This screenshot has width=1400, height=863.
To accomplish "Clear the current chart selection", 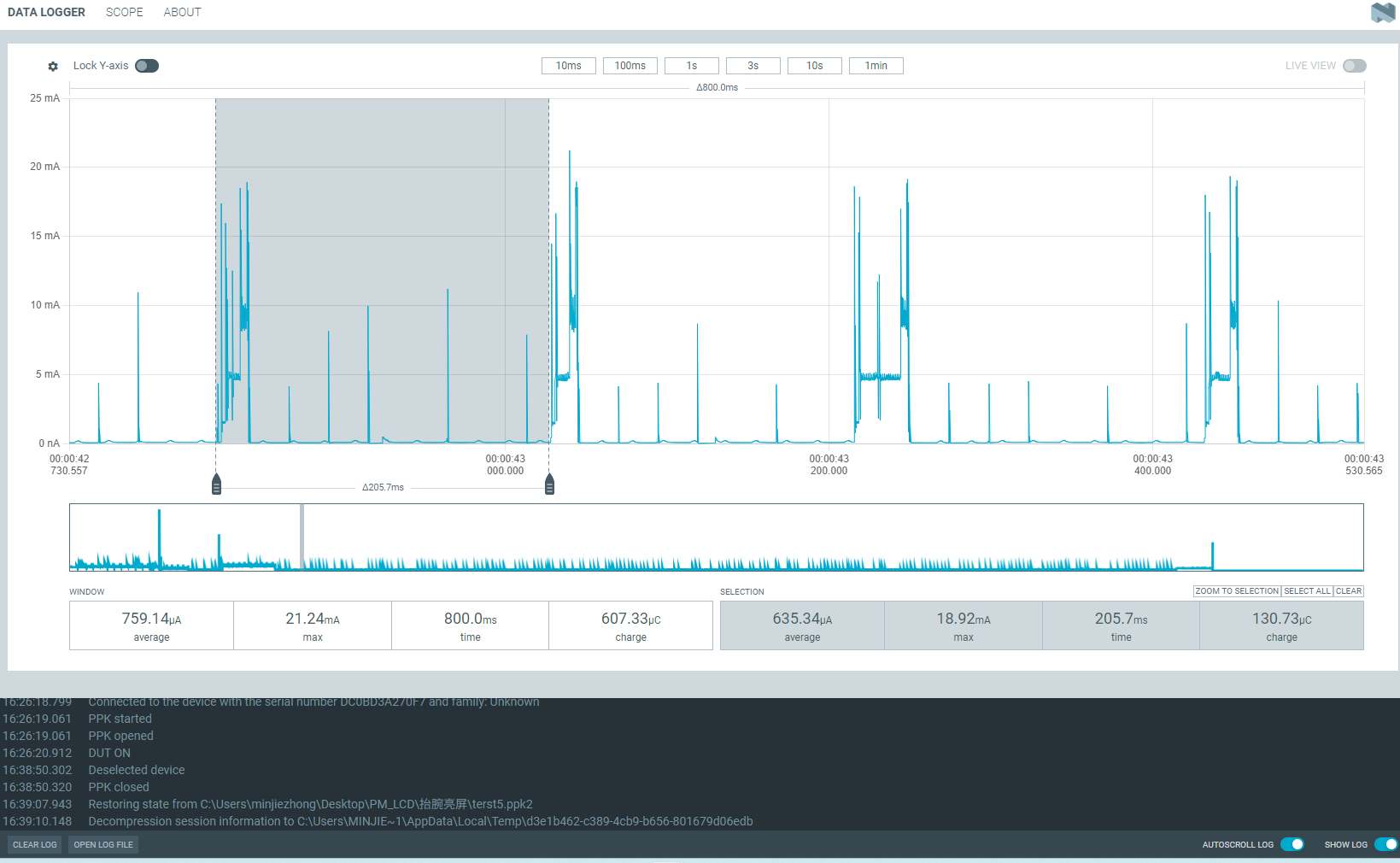I will [x=1349, y=591].
